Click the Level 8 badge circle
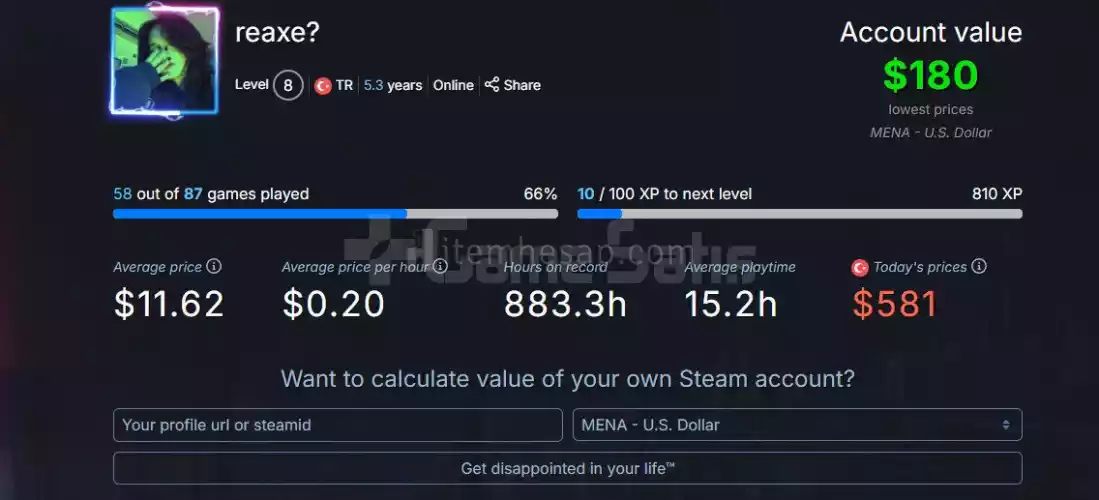The height and width of the screenshot is (500, 1099). point(288,86)
